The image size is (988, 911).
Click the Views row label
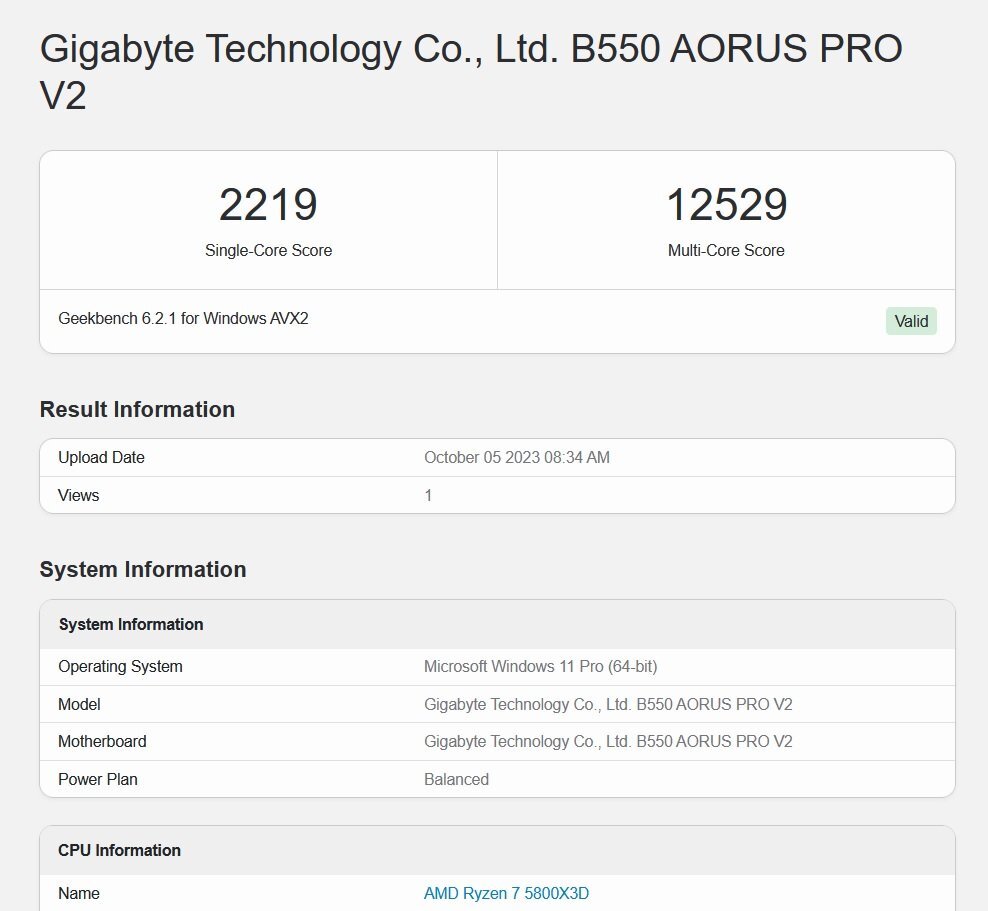79,495
